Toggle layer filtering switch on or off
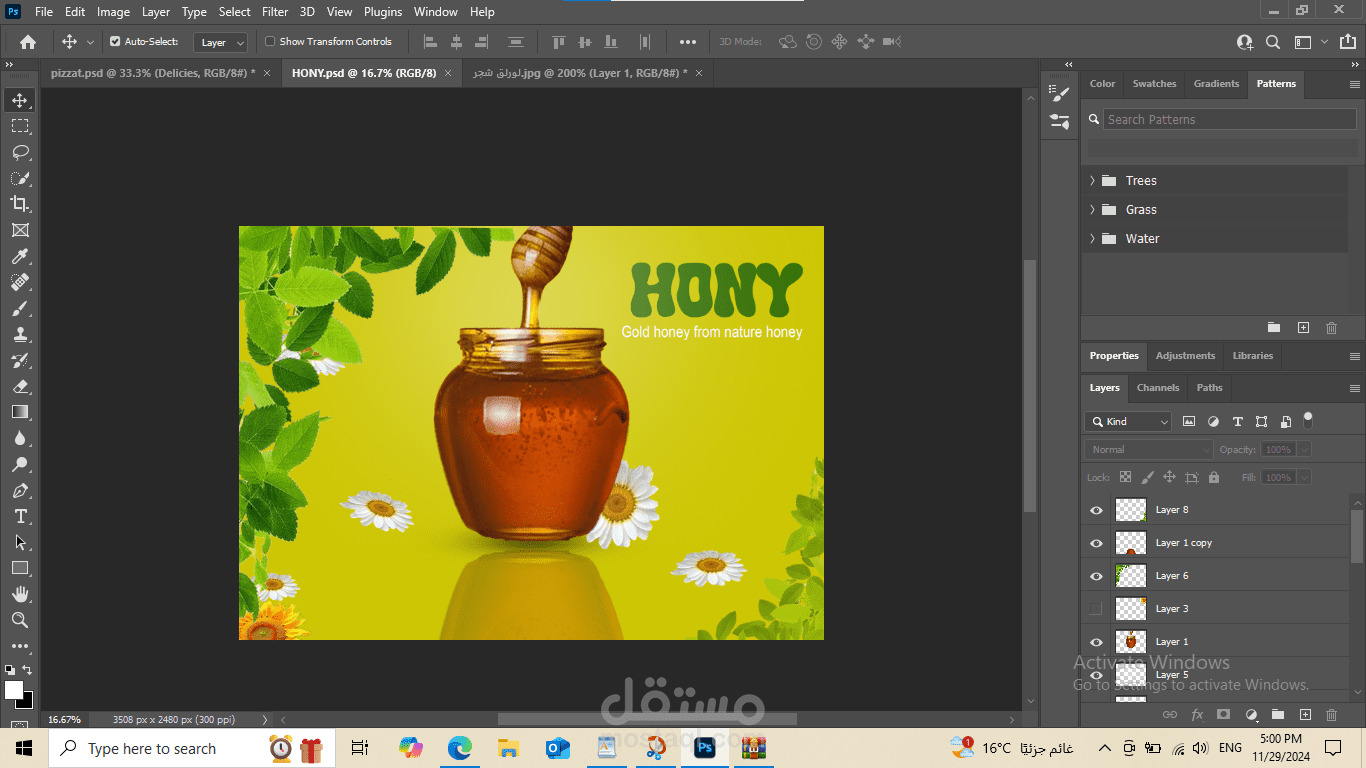 click(1308, 420)
